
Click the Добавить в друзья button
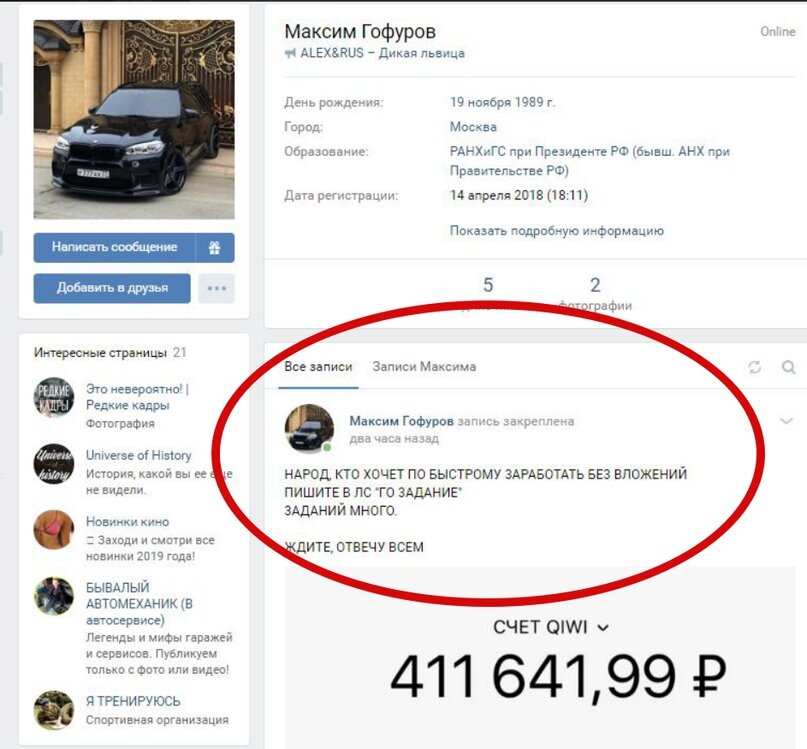pos(112,288)
